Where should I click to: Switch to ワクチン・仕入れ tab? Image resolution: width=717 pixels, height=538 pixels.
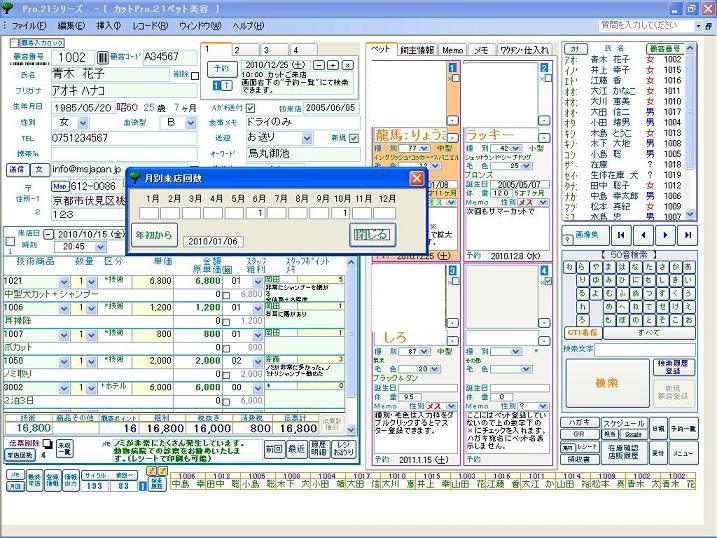[524, 50]
